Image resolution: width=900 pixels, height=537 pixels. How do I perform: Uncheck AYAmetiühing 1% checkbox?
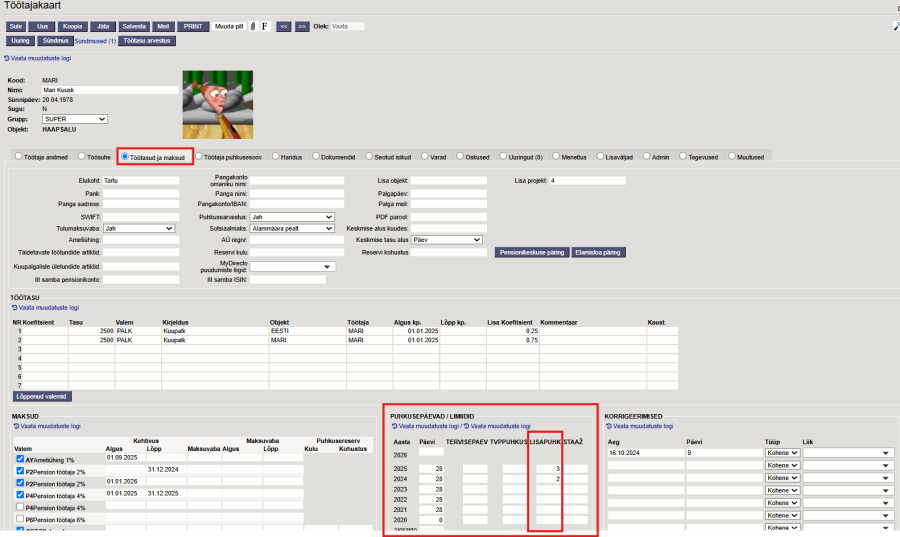[19, 458]
